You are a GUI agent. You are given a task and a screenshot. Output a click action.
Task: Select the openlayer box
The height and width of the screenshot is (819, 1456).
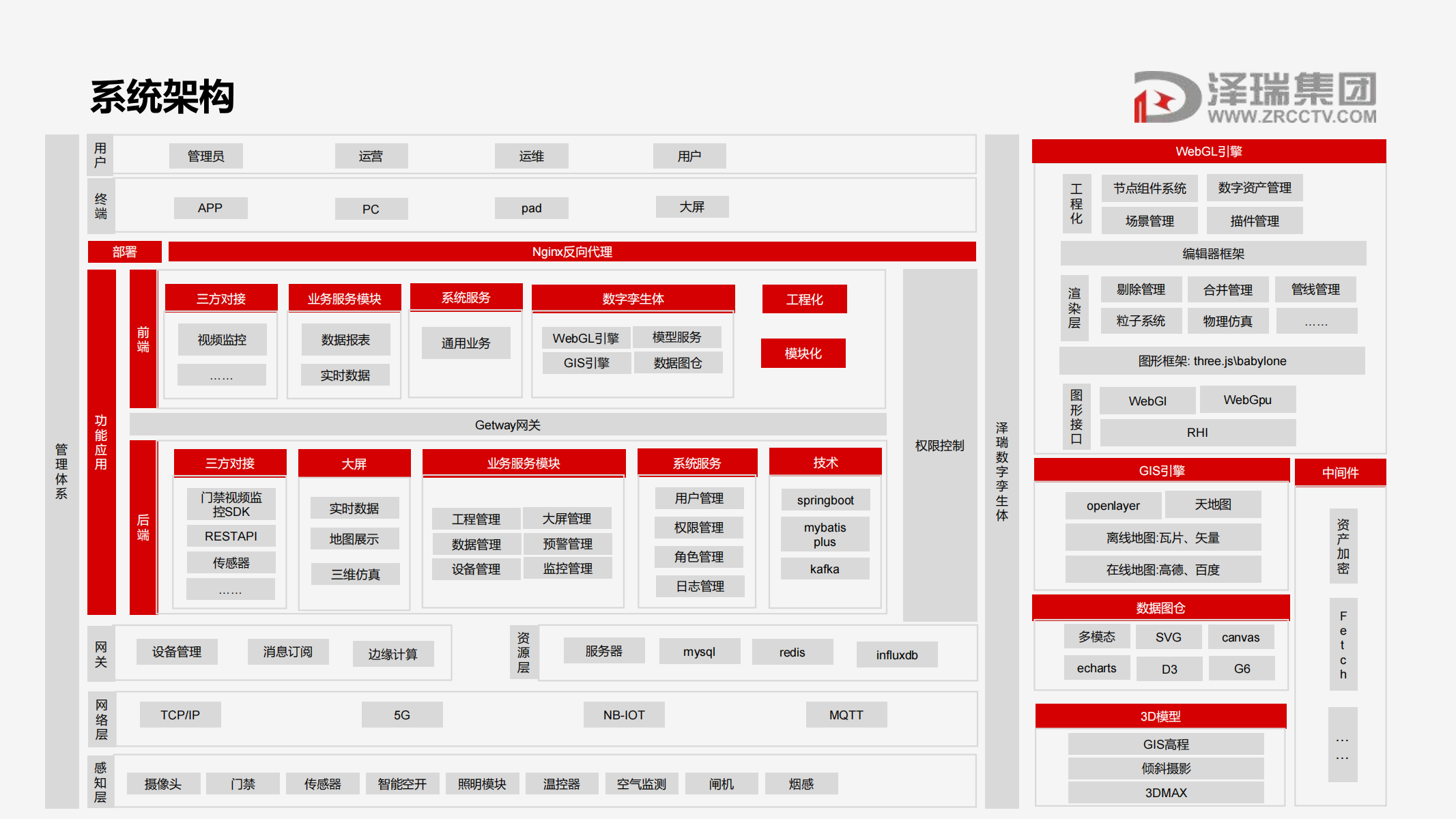point(1113,506)
